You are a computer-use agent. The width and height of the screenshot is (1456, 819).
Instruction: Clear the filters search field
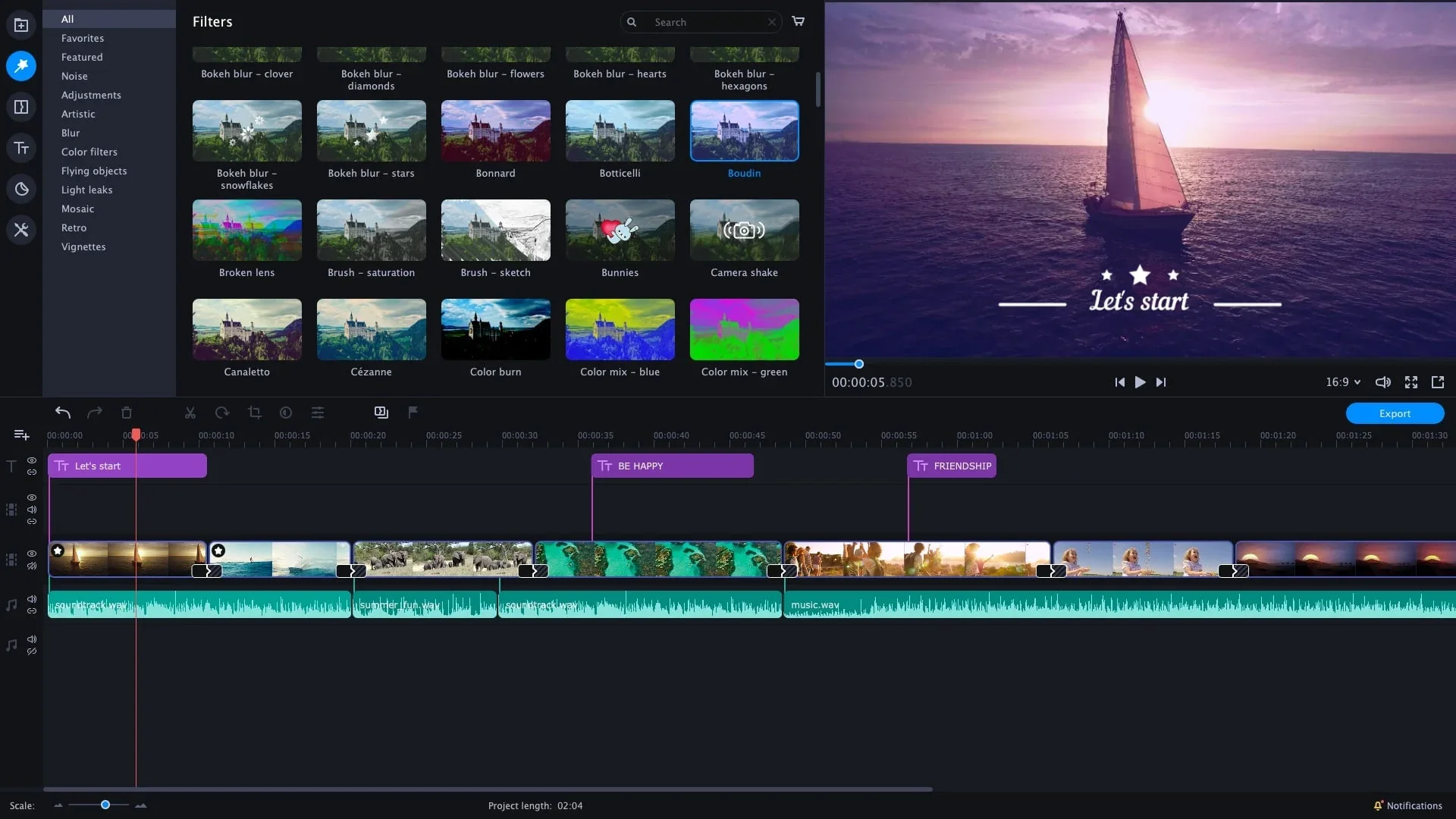coord(772,22)
